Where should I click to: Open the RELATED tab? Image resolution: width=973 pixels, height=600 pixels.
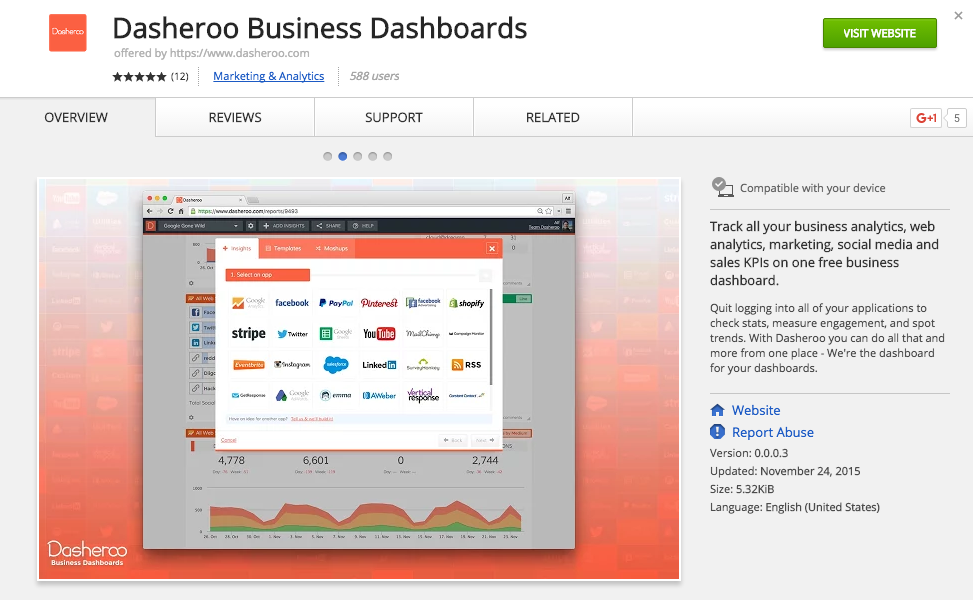point(552,117)
